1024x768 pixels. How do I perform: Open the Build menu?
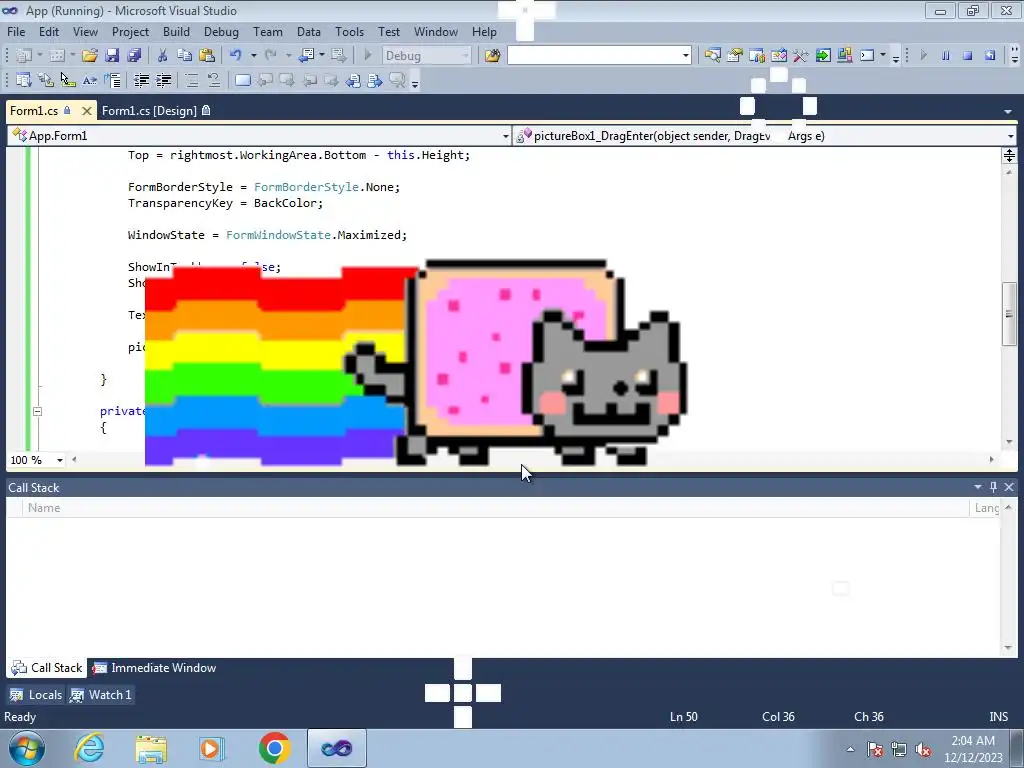(176, 31)
